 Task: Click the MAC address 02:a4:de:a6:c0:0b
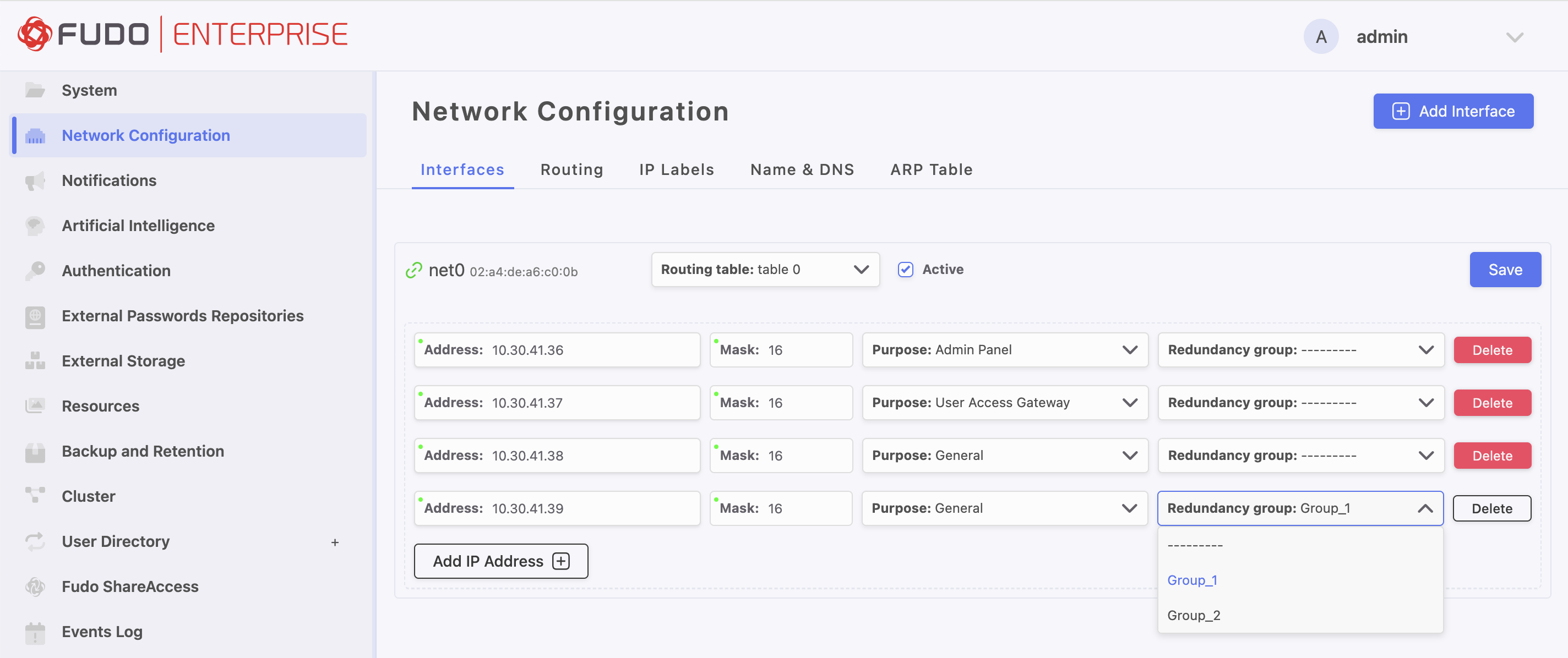click(x=524, y=272)
